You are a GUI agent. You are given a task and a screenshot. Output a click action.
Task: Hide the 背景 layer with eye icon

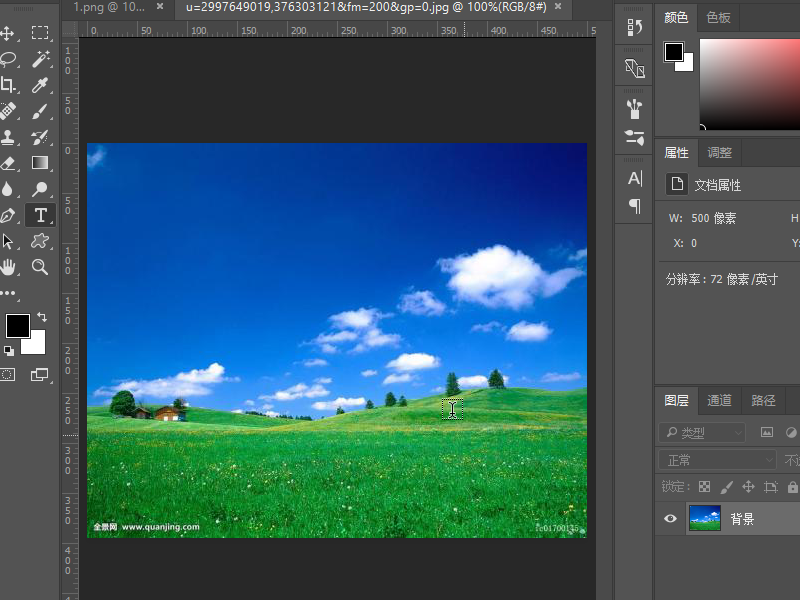pos(670,518)
